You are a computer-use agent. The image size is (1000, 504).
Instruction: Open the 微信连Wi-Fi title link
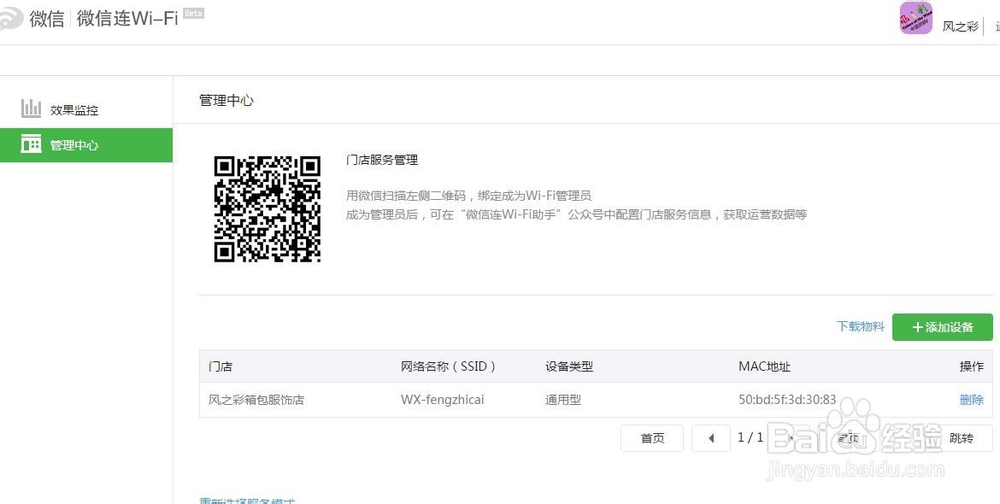[x=127, y=19]
